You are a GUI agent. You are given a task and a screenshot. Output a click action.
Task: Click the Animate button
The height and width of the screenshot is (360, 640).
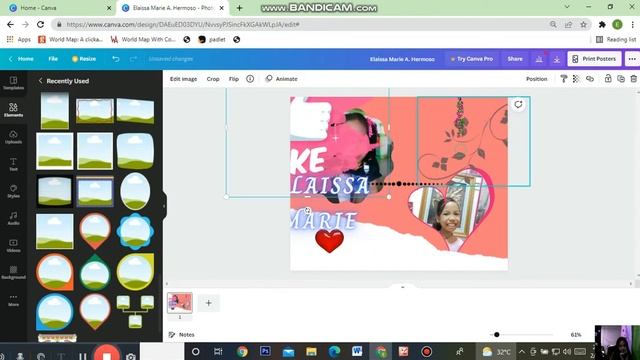[x=281, y=79]
